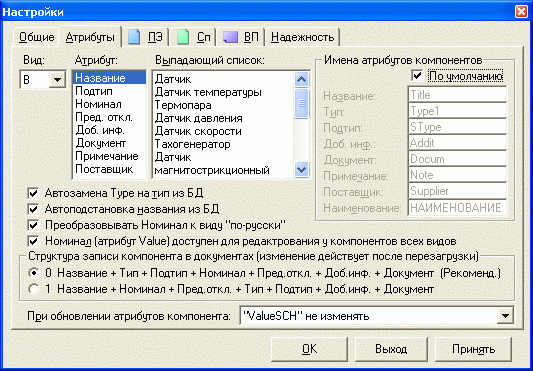
Task: Uncheck Автозамена Type на тип из БД
Action: (33, 193)
